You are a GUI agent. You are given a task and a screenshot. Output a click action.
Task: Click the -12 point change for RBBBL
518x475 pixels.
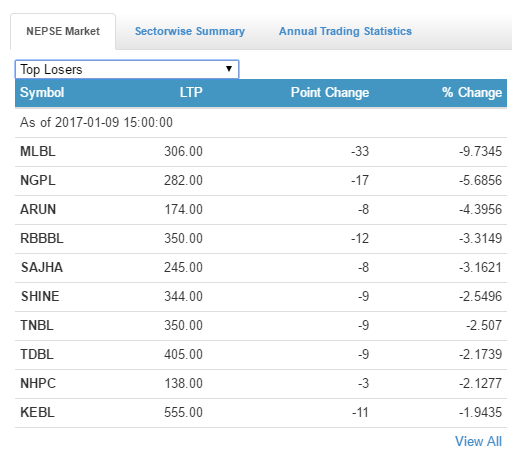(x=360, y=238)
